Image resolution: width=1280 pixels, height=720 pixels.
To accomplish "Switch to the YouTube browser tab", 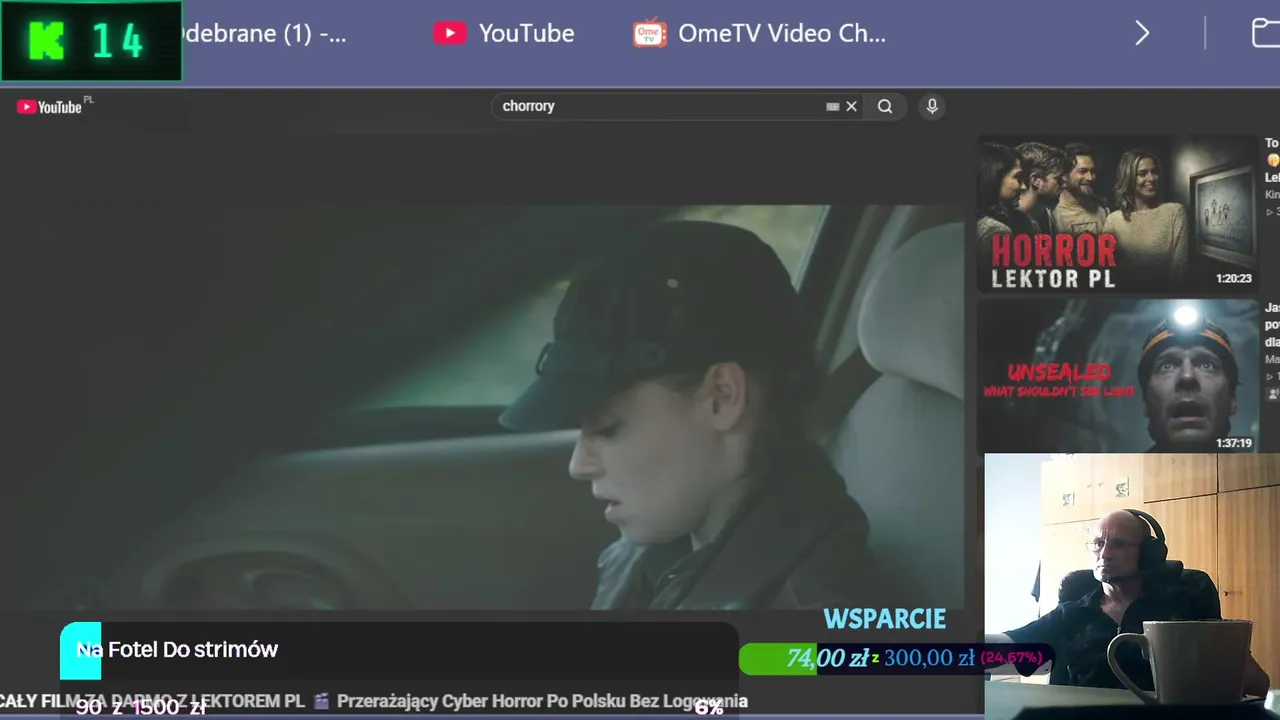I will tap(504, 33).
